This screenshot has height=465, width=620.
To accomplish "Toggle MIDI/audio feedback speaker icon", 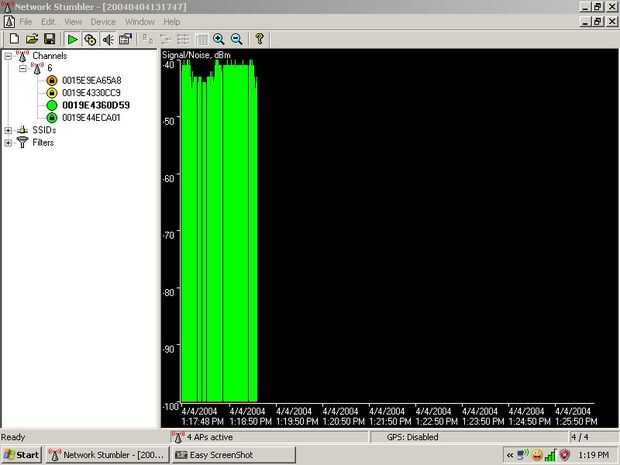I will click(x=108, y=39).
